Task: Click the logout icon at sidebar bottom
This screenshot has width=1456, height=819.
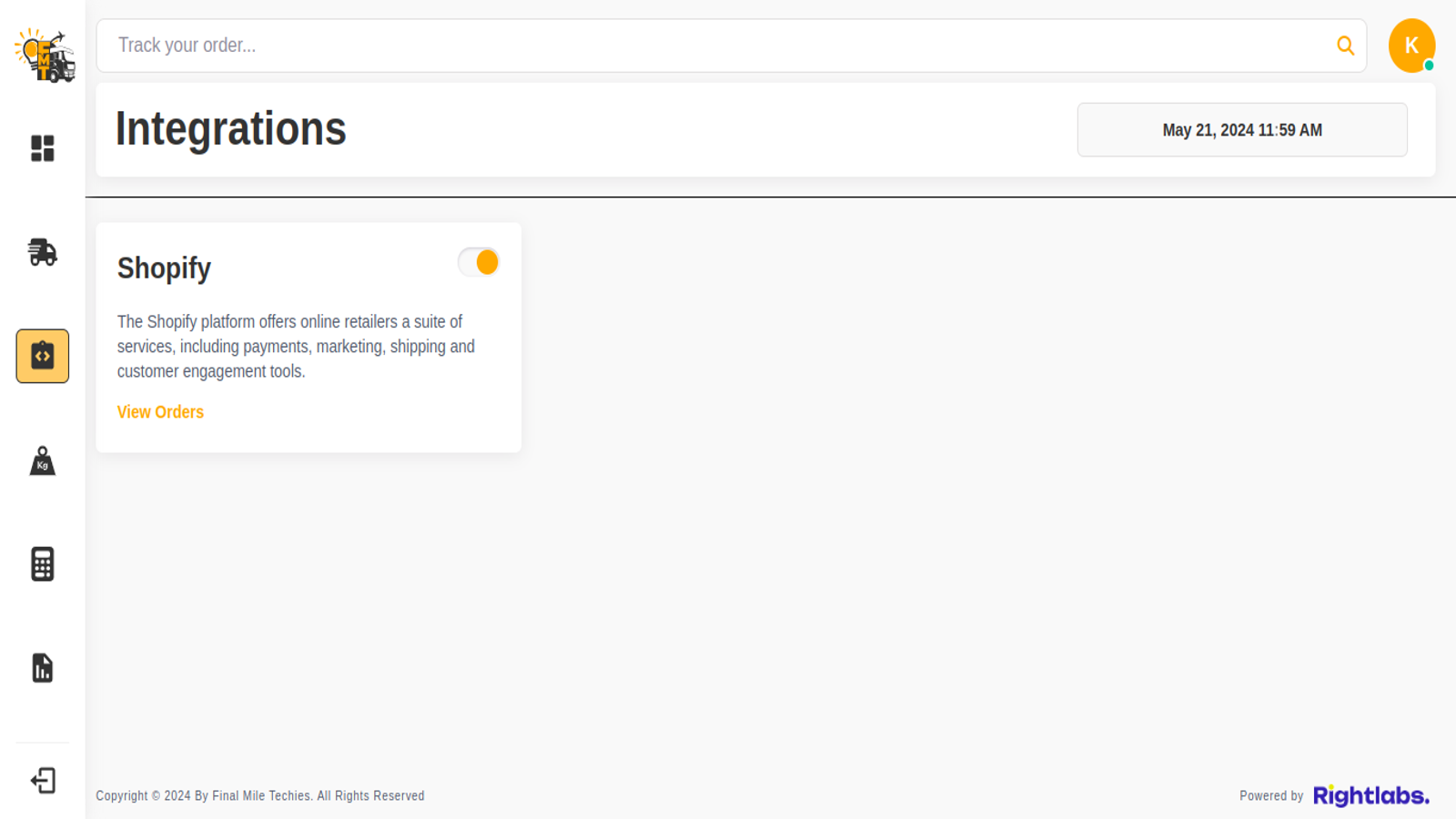Action: pos(42,780)
